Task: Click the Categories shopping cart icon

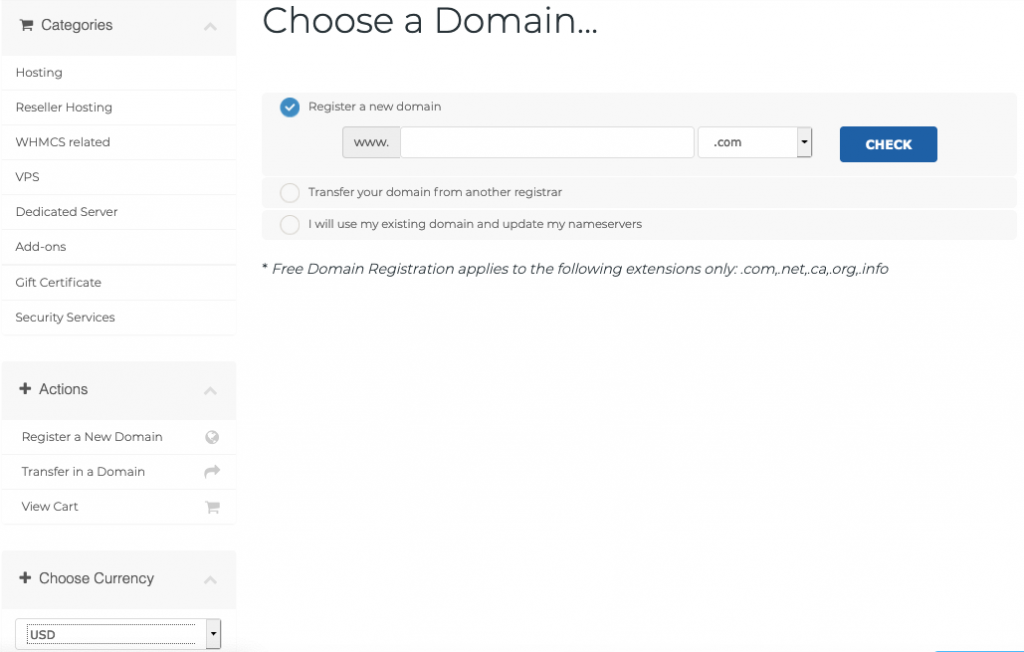Action: (x=26, y=25)
